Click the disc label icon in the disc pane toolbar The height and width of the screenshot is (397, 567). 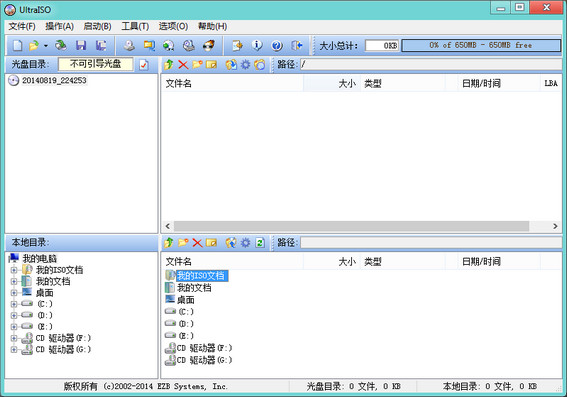point(260,65)
